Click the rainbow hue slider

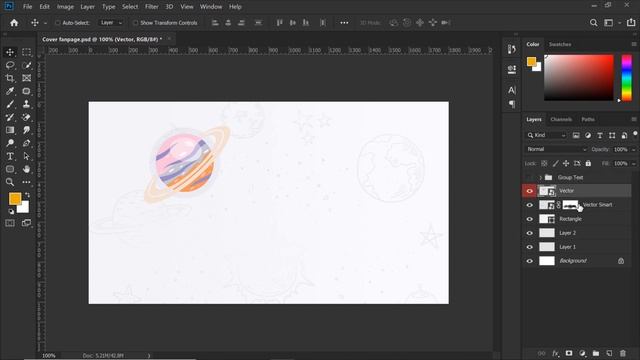[627, 78]
